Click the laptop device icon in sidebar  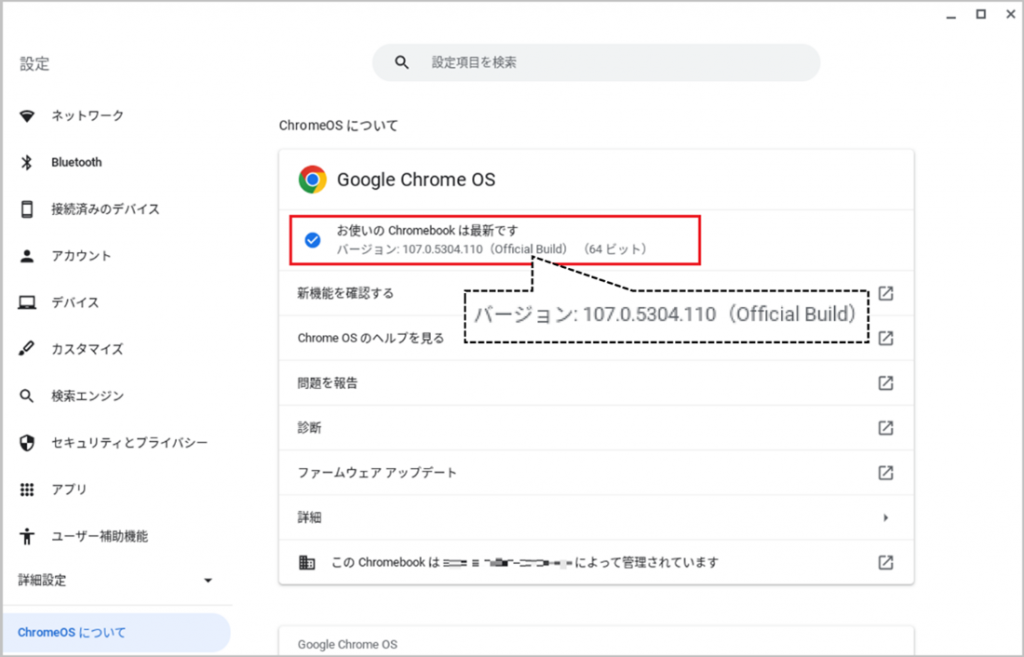[x=28, y=303]
